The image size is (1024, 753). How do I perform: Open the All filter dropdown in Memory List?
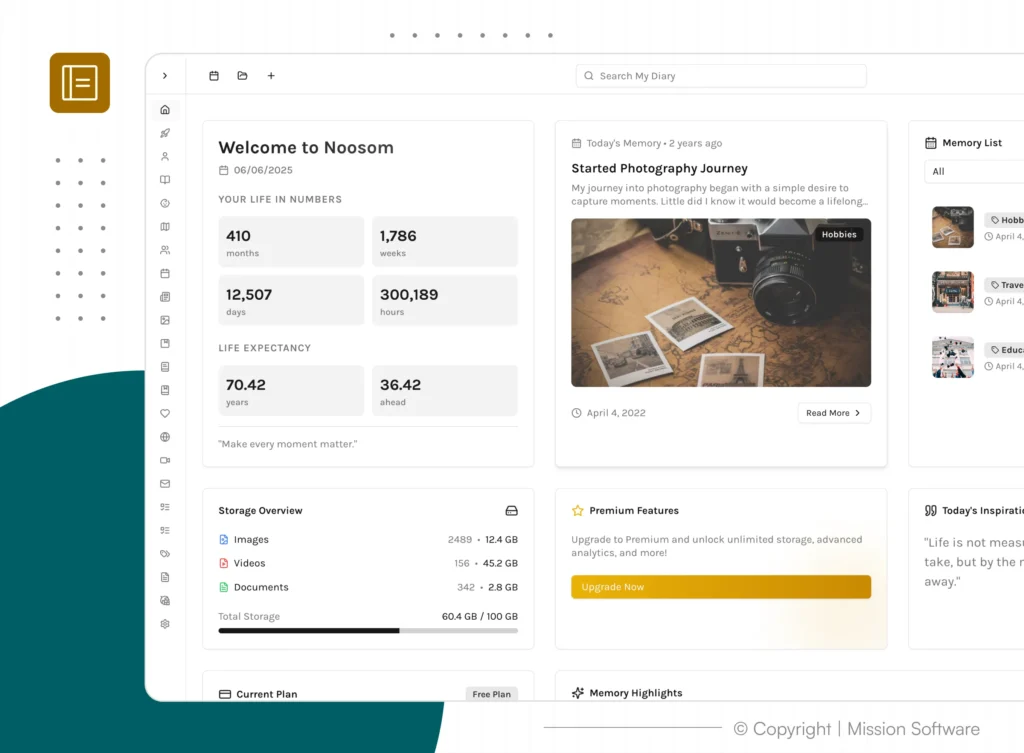point(974,171)
